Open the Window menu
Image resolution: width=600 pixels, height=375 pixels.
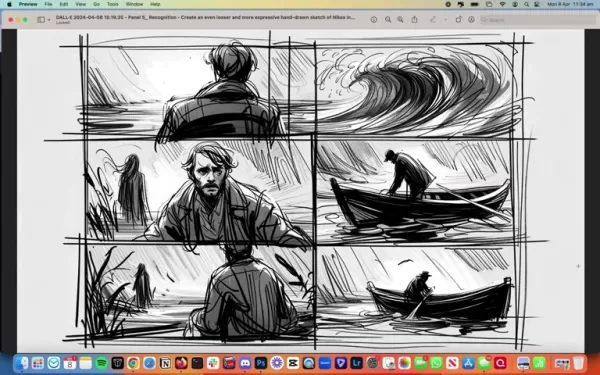coord(134,4)
